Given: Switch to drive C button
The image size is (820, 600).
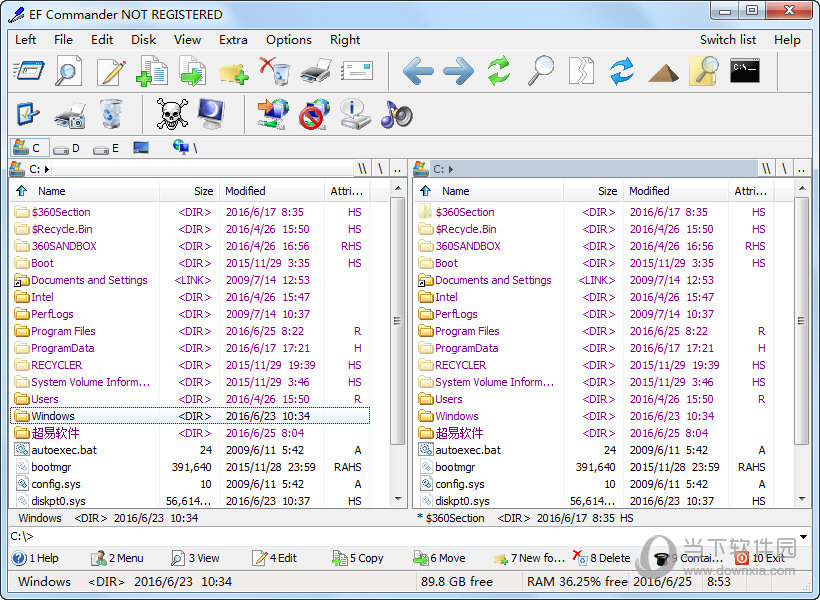Looking at the screenshot, I should (30, 148).
